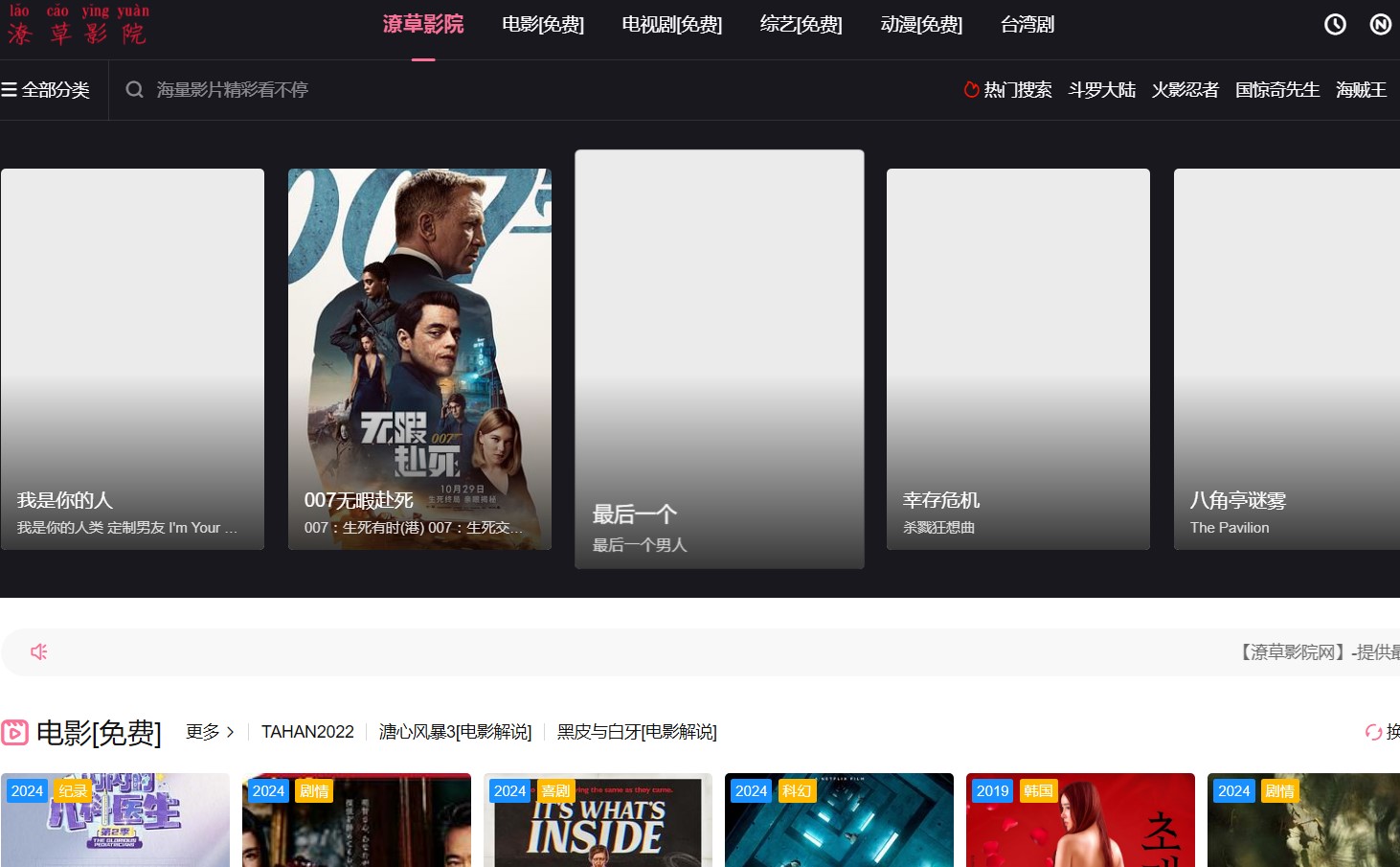Click the 电影[免费] section heading
This screenshot has width=1400, height=867.
99,733
